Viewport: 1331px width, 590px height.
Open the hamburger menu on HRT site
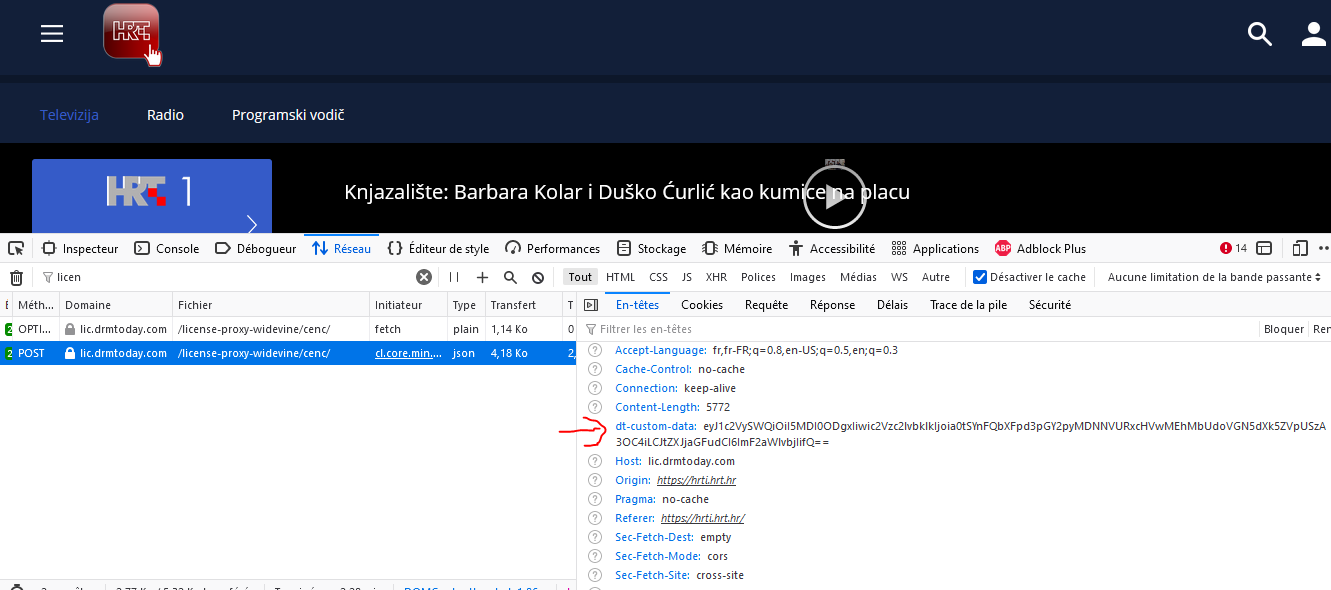(52, 34)
